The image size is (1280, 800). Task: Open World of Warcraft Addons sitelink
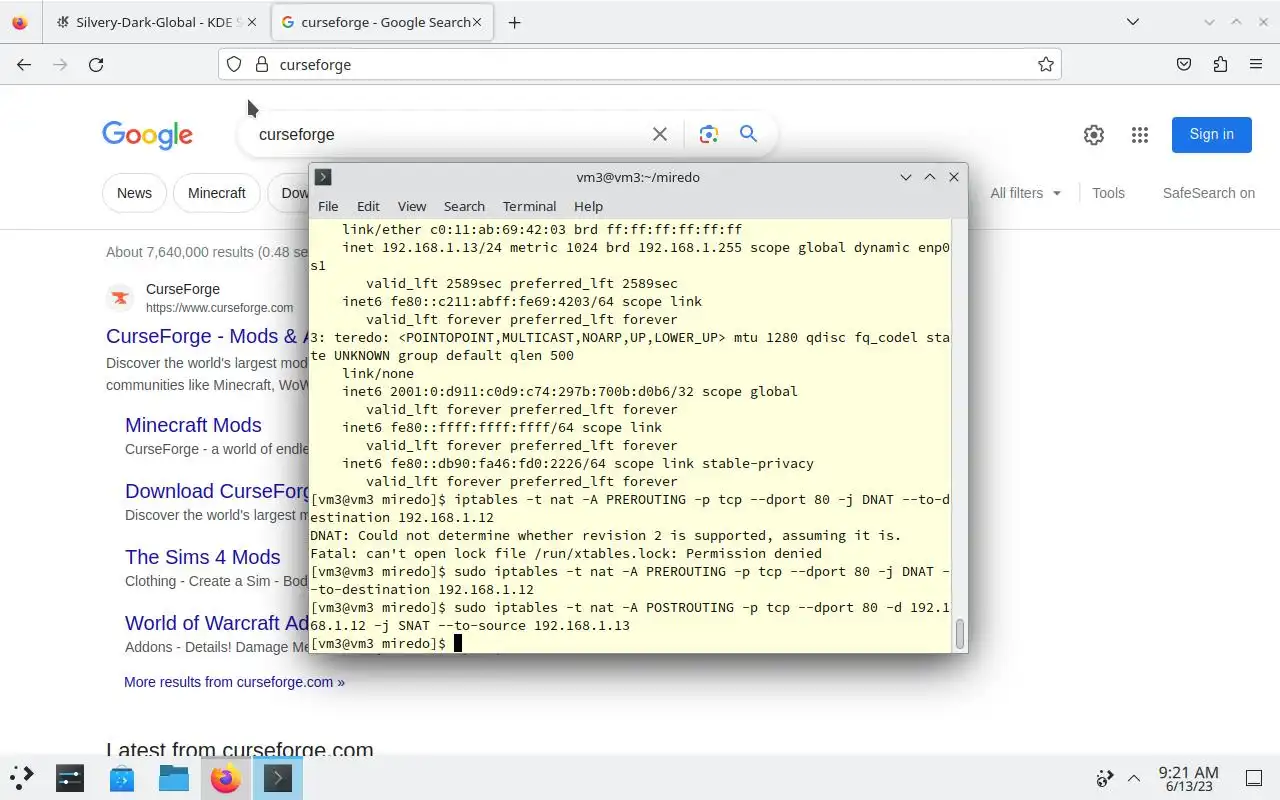click(217, 623)
